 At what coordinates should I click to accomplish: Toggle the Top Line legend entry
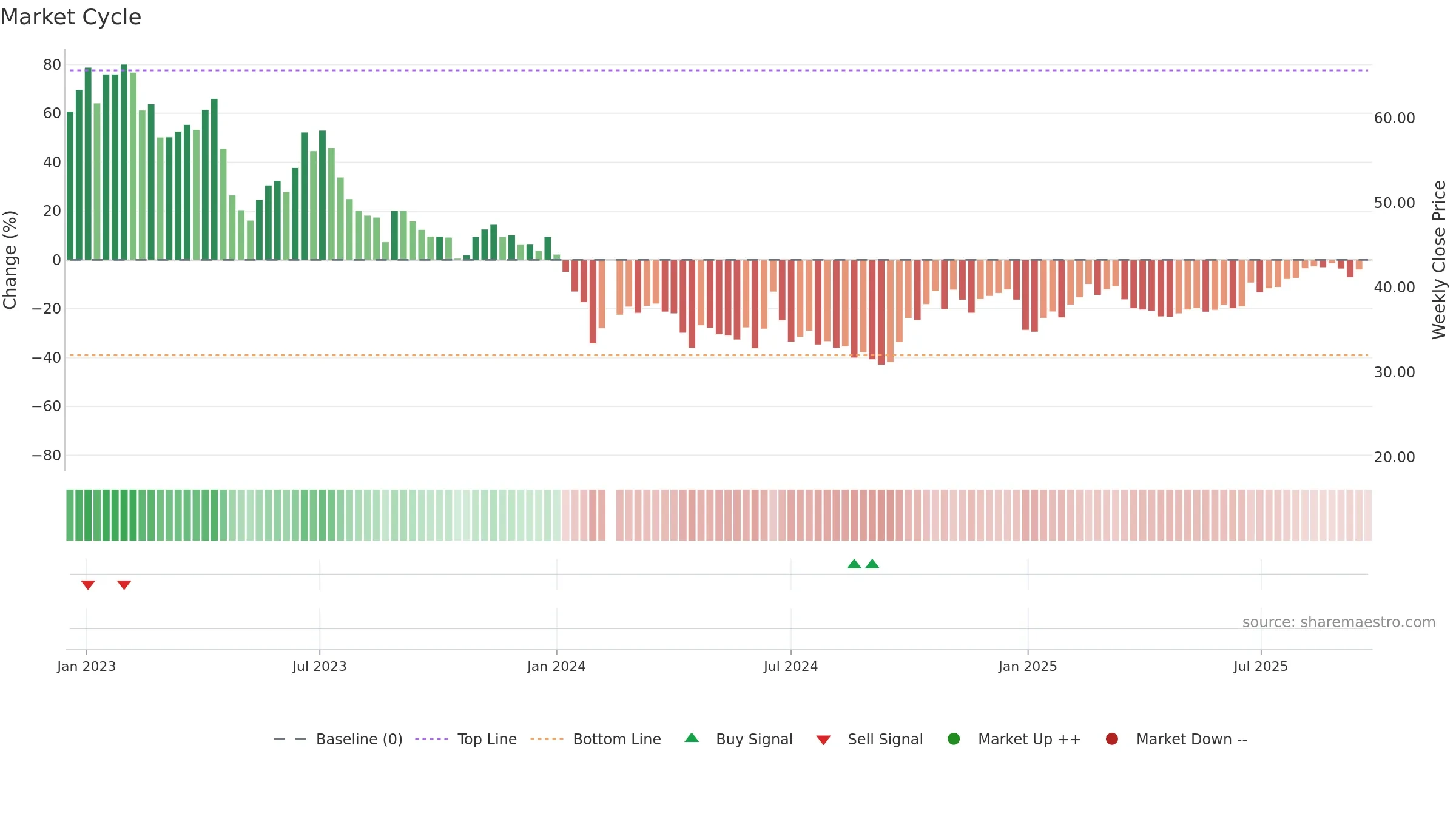pos(466,739)
